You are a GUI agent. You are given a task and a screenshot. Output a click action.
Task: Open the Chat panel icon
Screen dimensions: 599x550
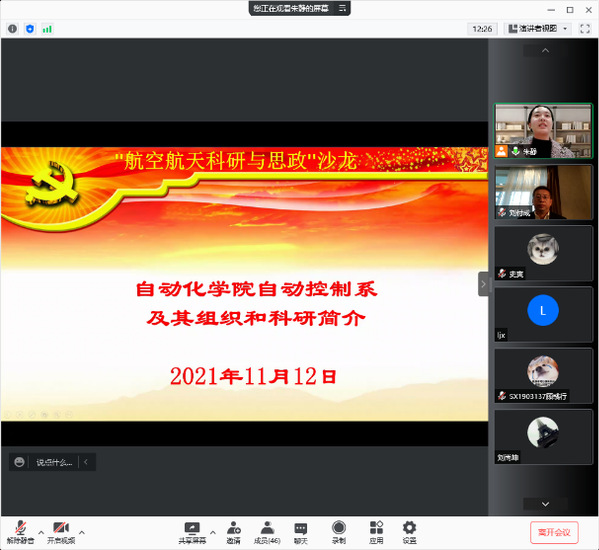click(301, 533)
